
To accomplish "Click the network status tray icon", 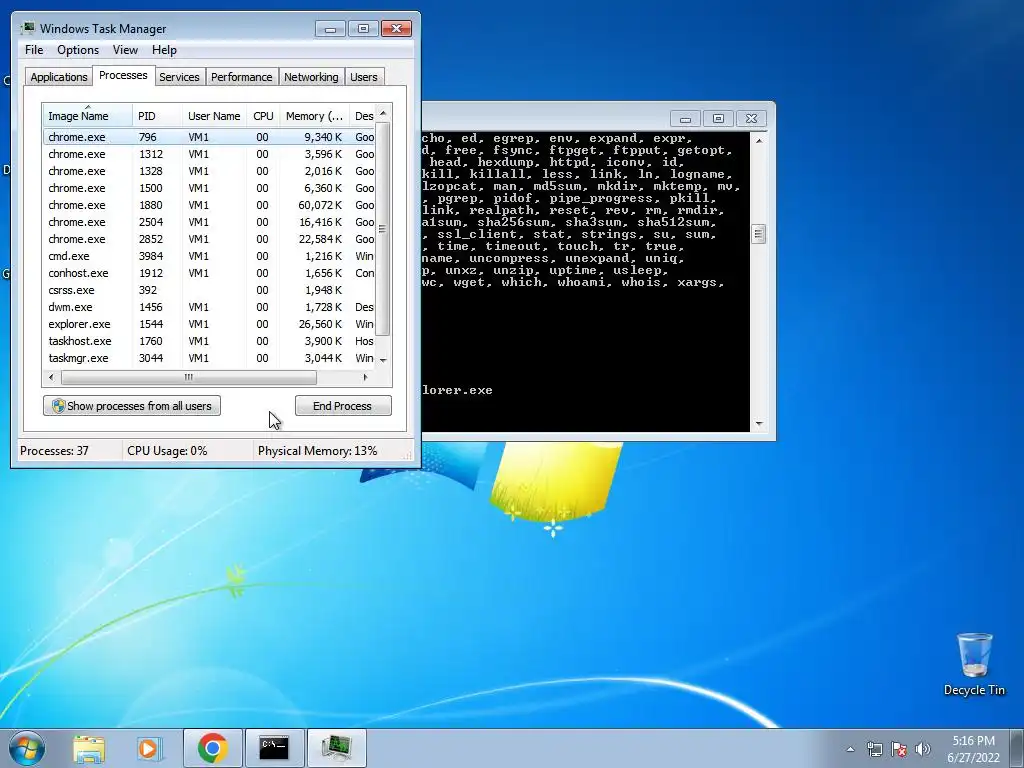I will click(874, 749).
